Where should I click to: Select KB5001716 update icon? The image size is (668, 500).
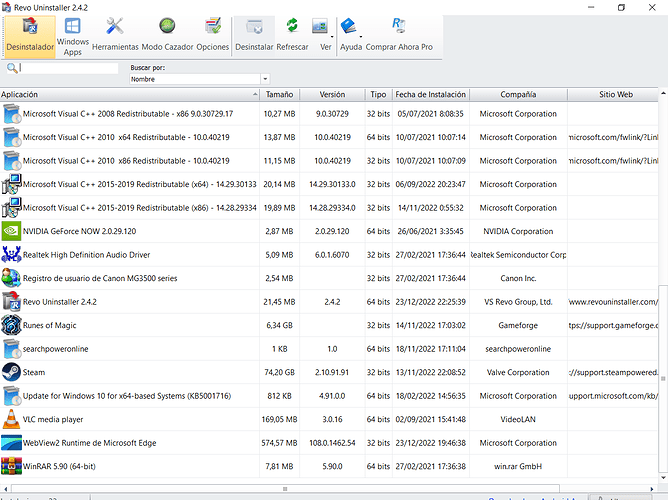(x=12, y=396)
